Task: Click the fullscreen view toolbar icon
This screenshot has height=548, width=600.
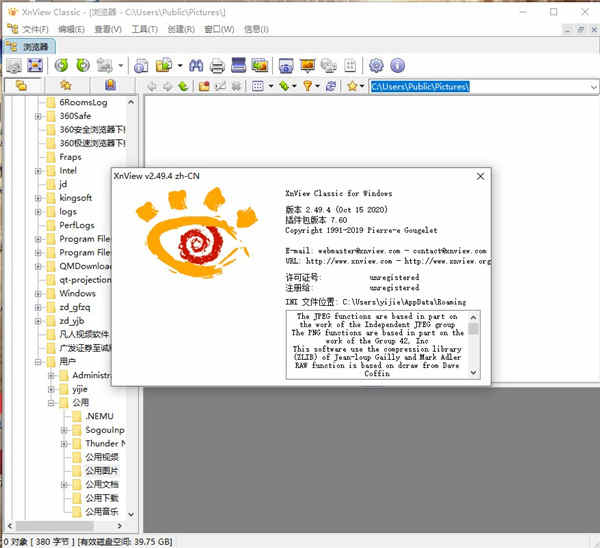Action: (x=35, y=65)
